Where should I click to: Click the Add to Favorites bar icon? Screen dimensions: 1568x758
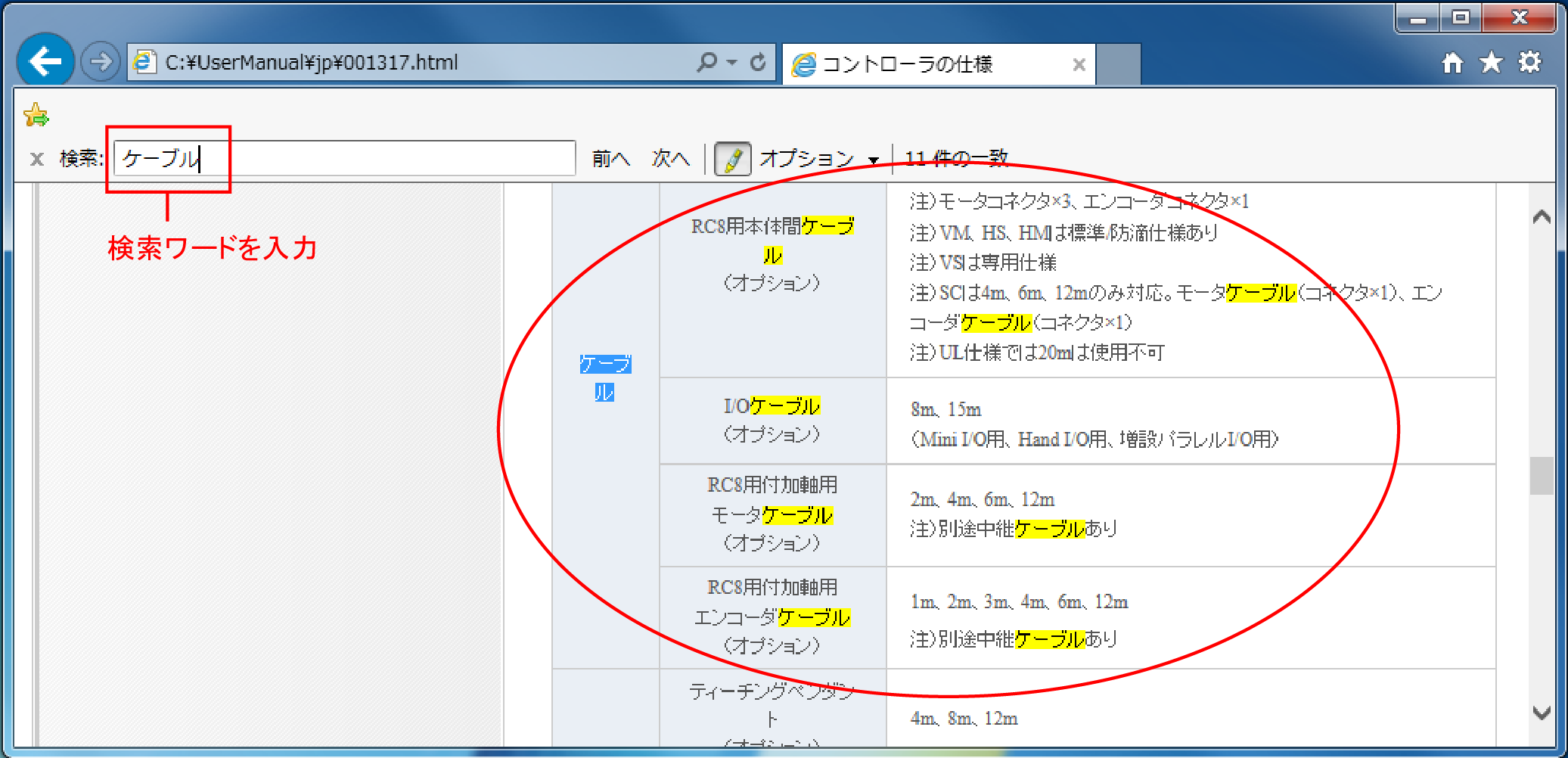[36, 115]
